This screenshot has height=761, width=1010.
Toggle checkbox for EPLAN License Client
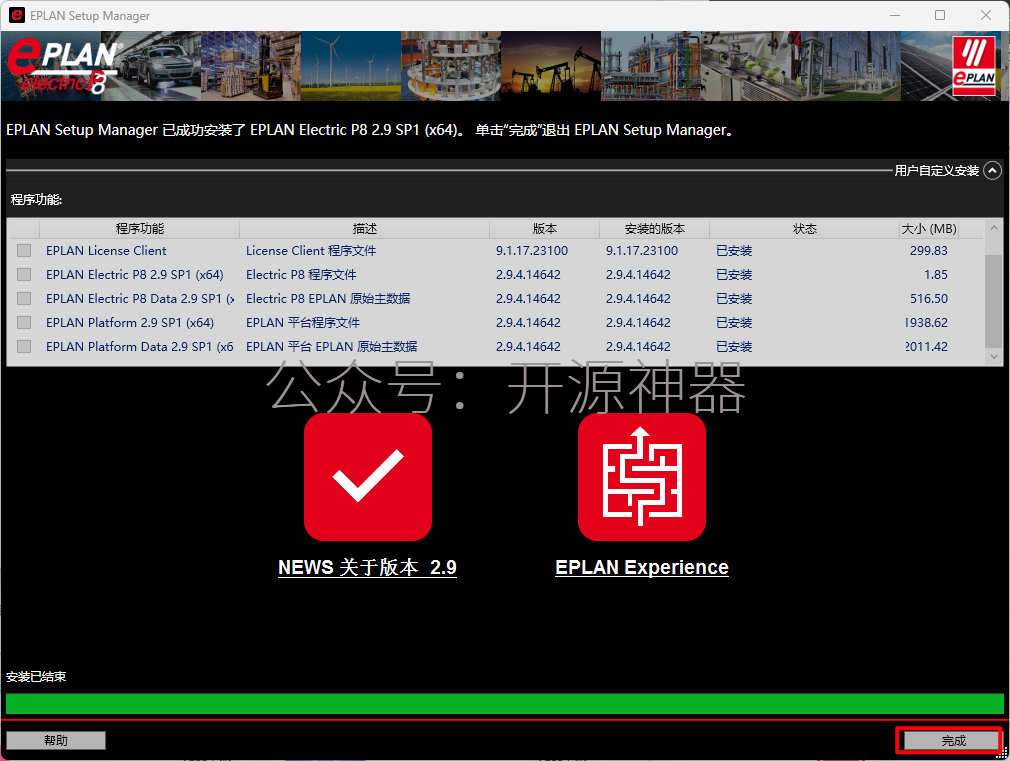tap(24, 251)
